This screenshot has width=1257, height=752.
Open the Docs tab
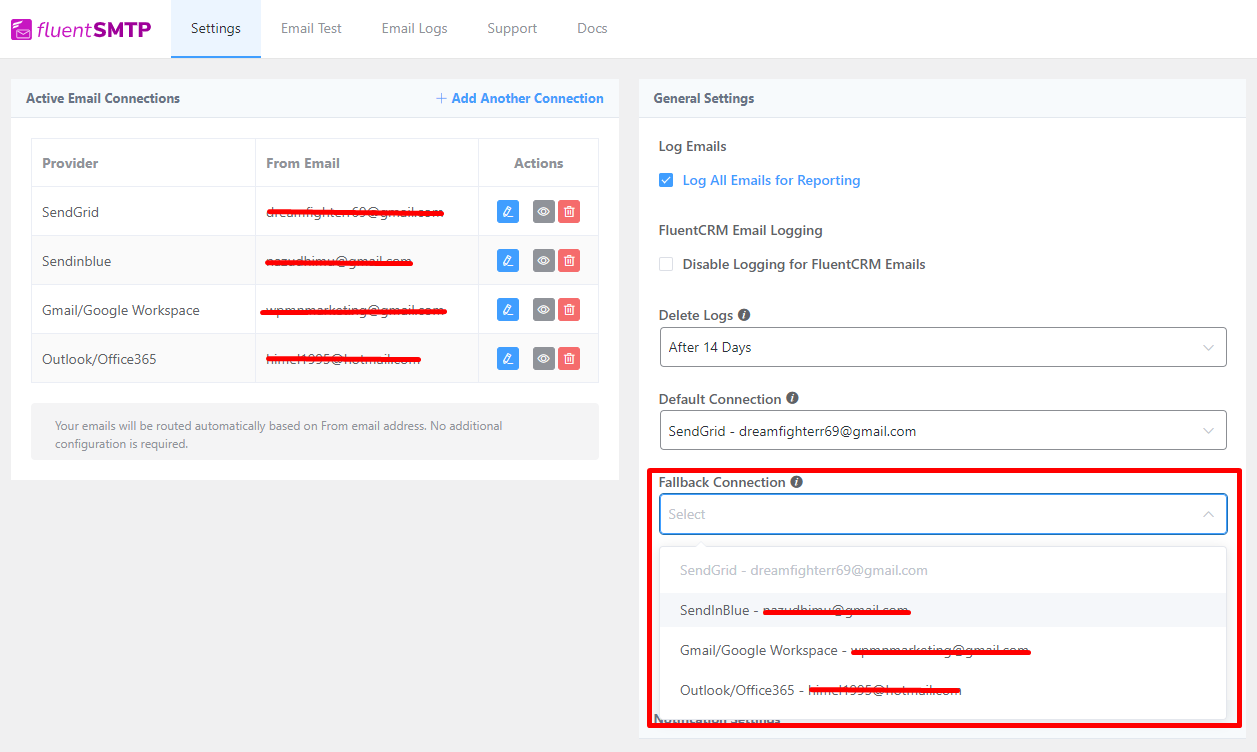tap(592, 28)
